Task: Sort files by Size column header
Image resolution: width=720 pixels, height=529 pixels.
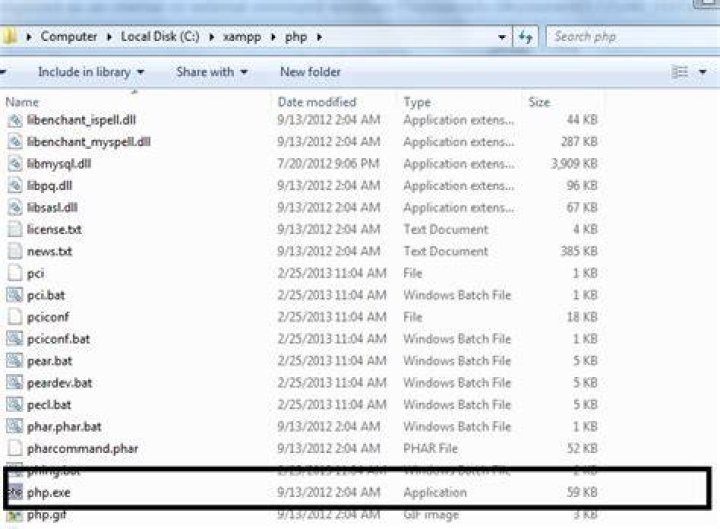Action: [x=539, y=102]
